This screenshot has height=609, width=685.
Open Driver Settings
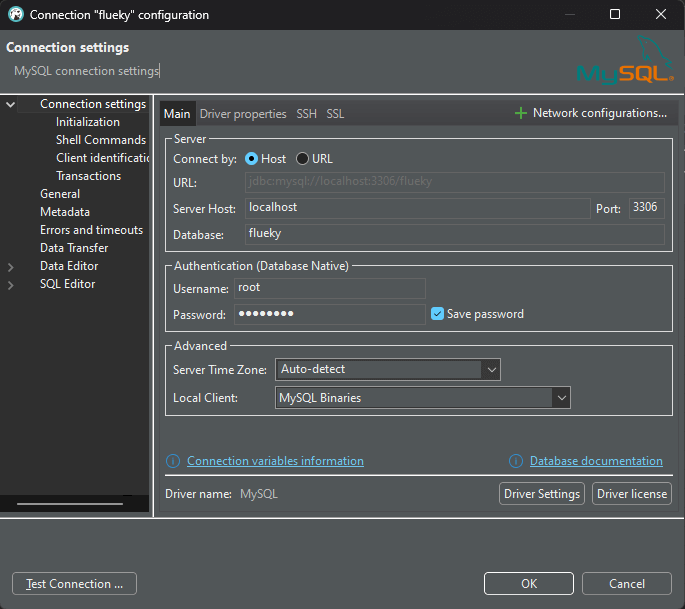541,494
